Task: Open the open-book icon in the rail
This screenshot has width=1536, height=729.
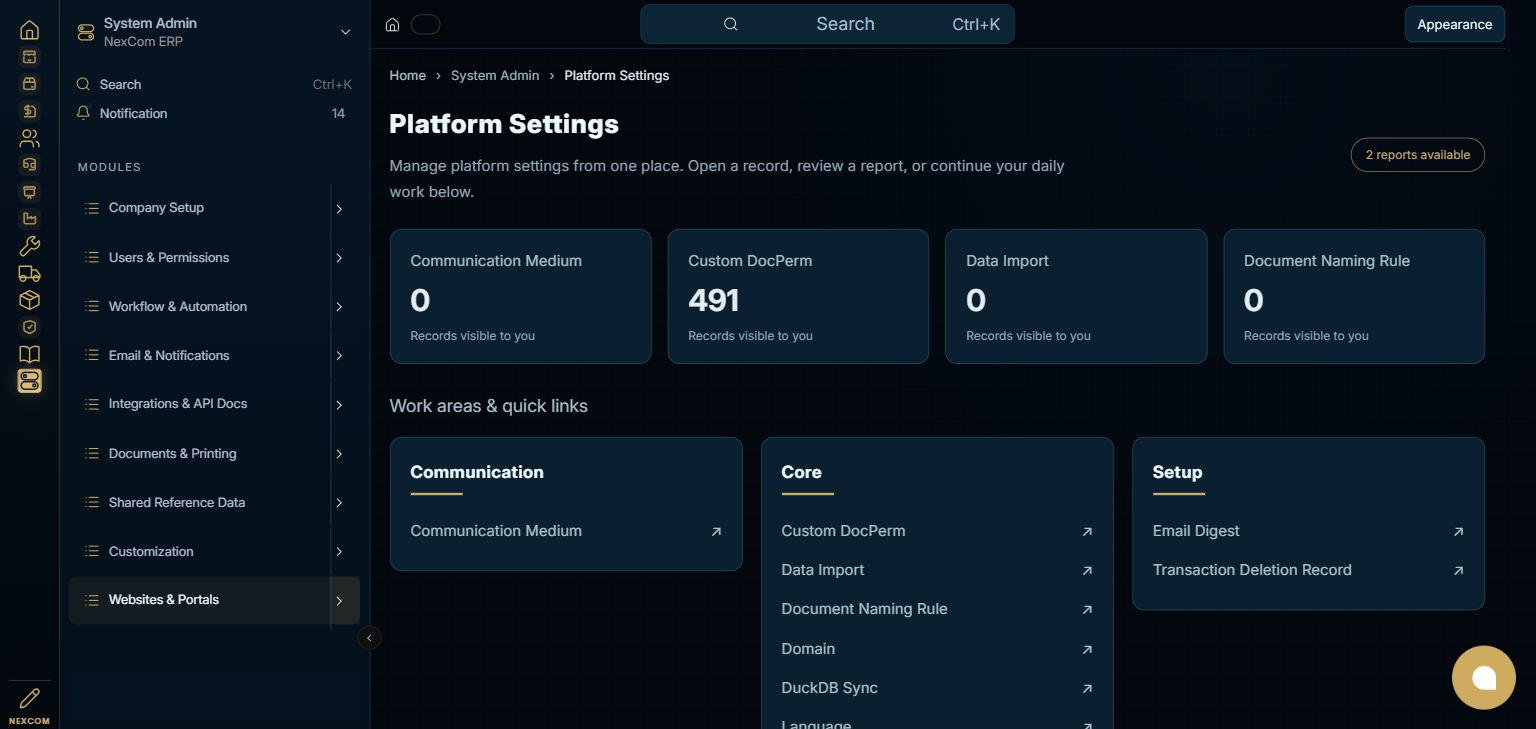Action: point(30,354)
